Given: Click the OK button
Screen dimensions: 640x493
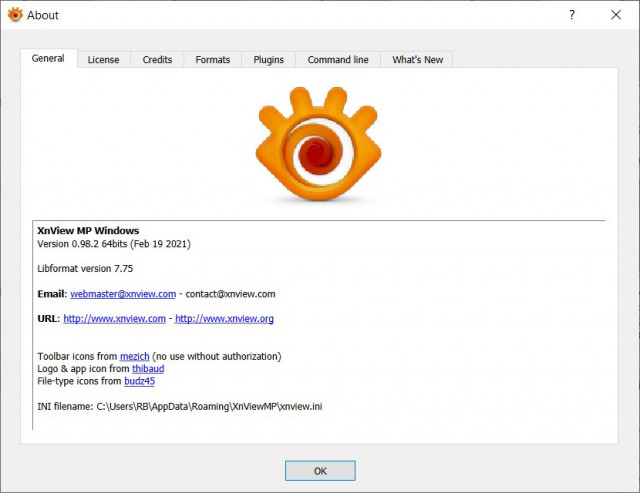Looking at the screenshot, I should point(320,471).
